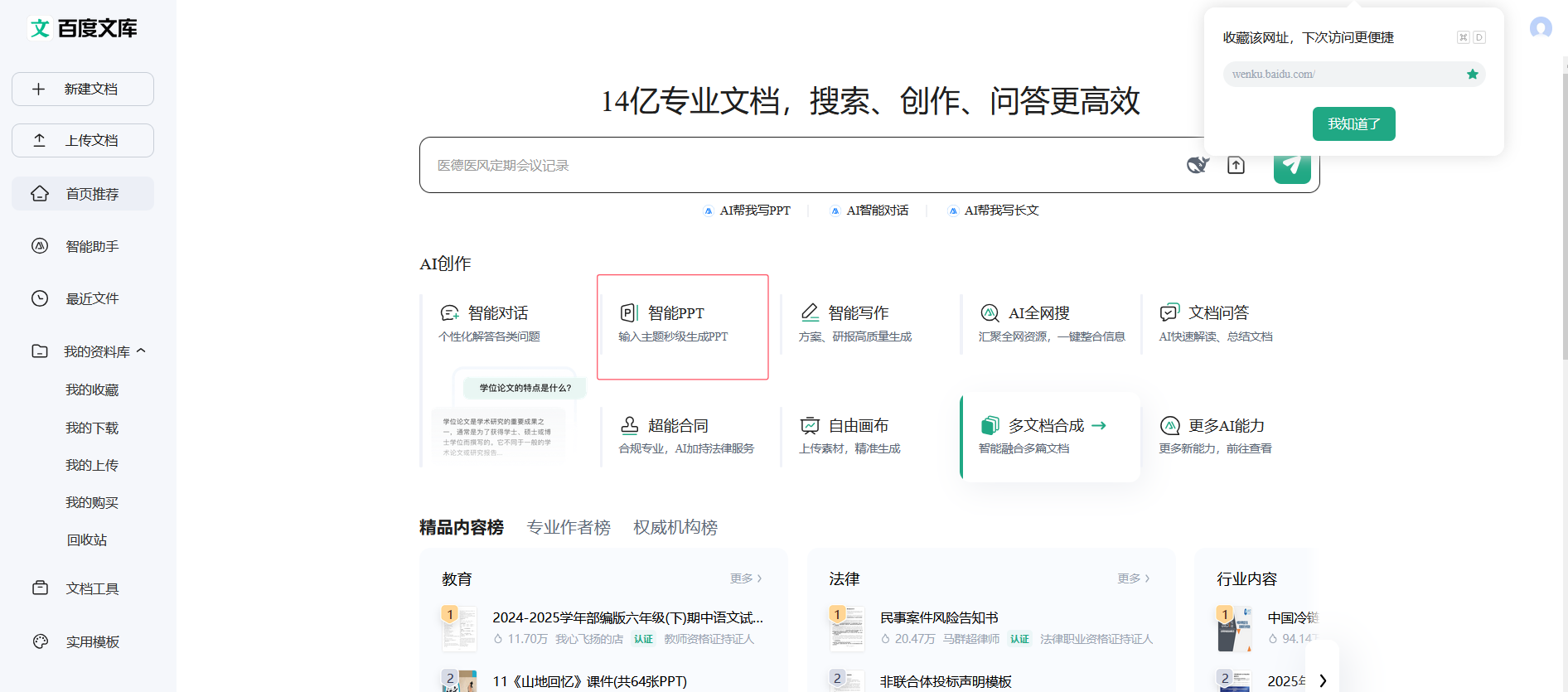Click the home icon beside 首页推荐
The height and width of the screenshot is (692, 1568).
(40, 193)
